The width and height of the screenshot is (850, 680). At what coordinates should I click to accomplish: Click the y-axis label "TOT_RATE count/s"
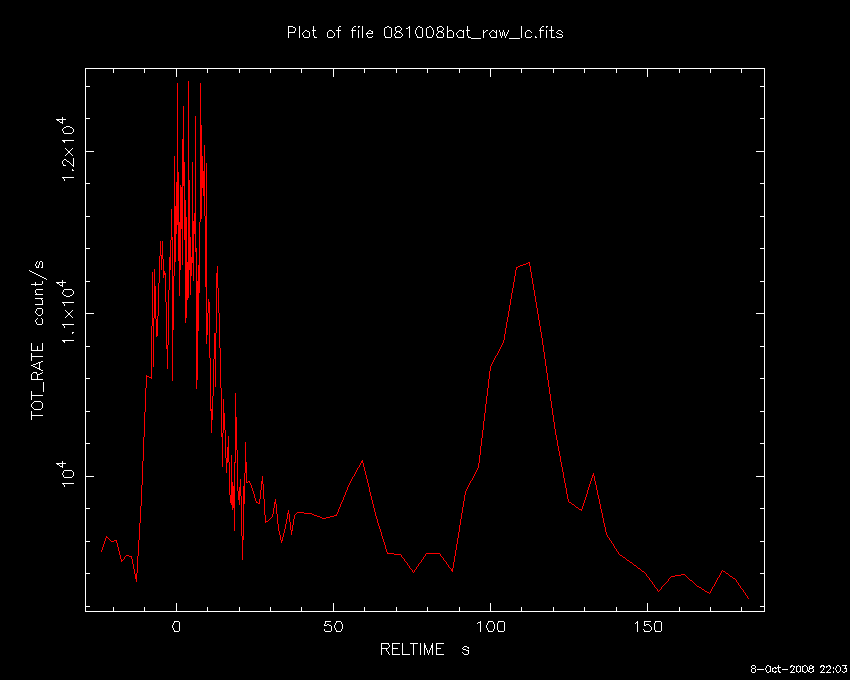click(x=38, y=340)
